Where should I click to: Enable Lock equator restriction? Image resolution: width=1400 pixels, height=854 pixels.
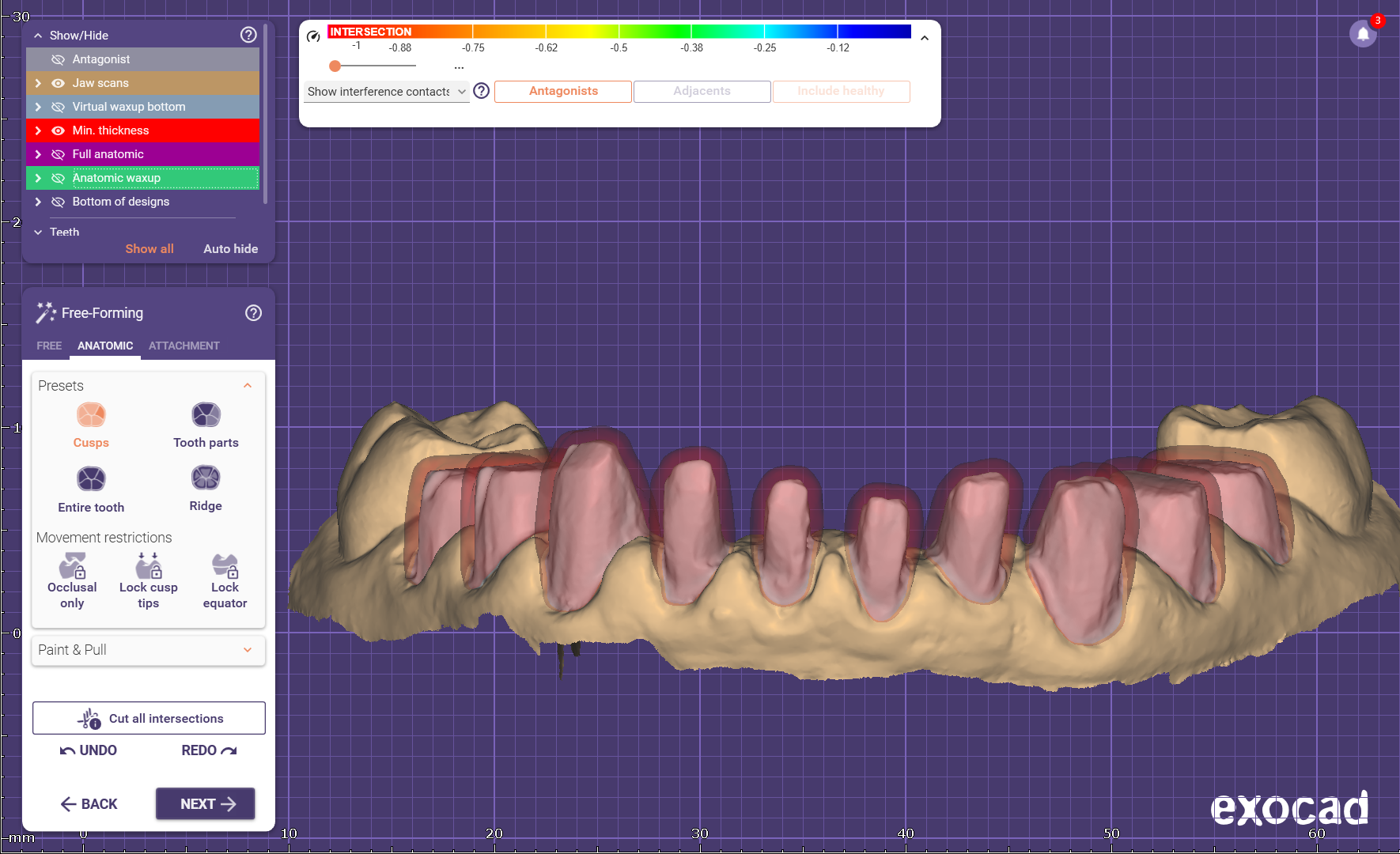click(225, 566)
